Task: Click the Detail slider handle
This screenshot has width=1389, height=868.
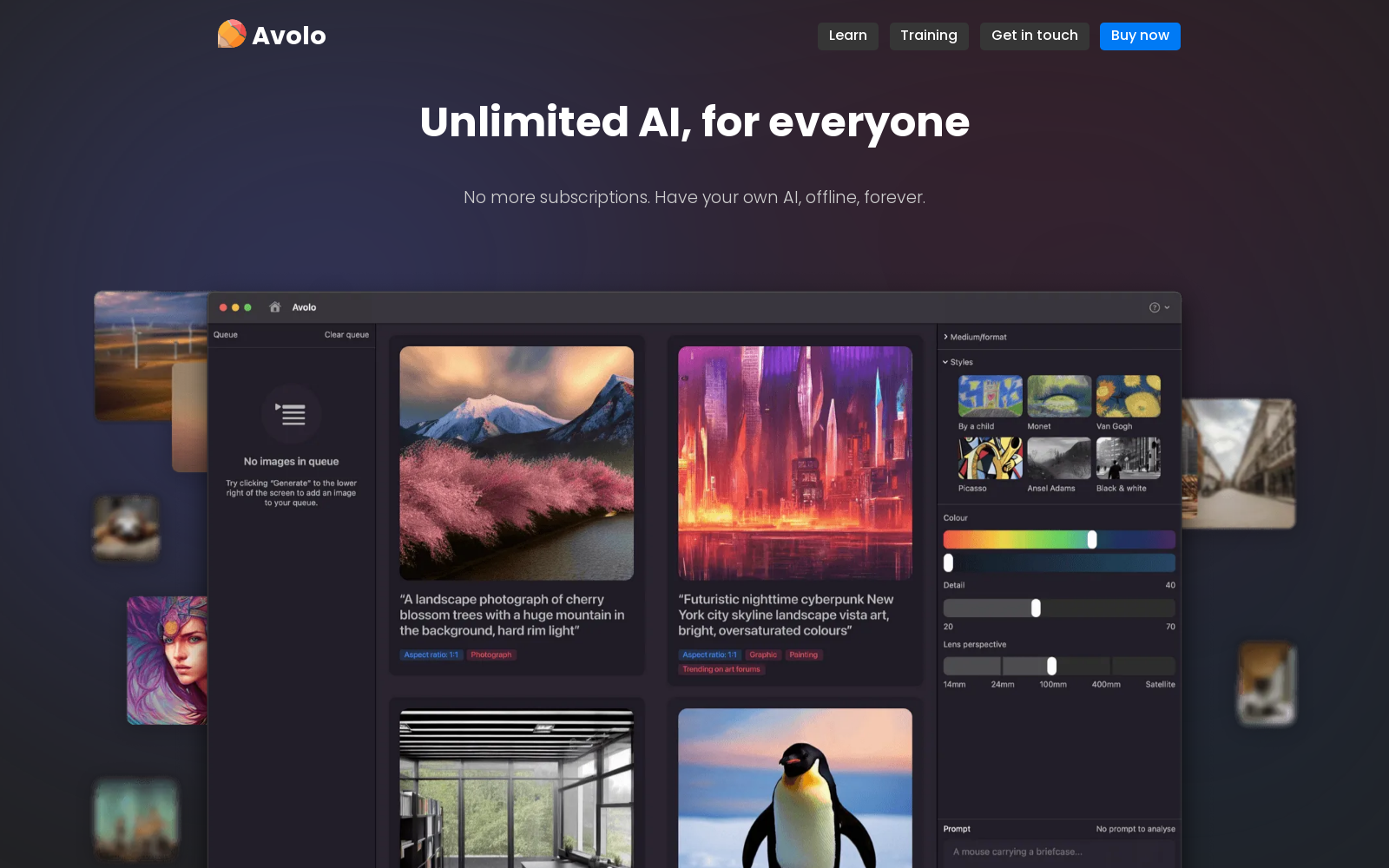Action: coord(1036,608)
